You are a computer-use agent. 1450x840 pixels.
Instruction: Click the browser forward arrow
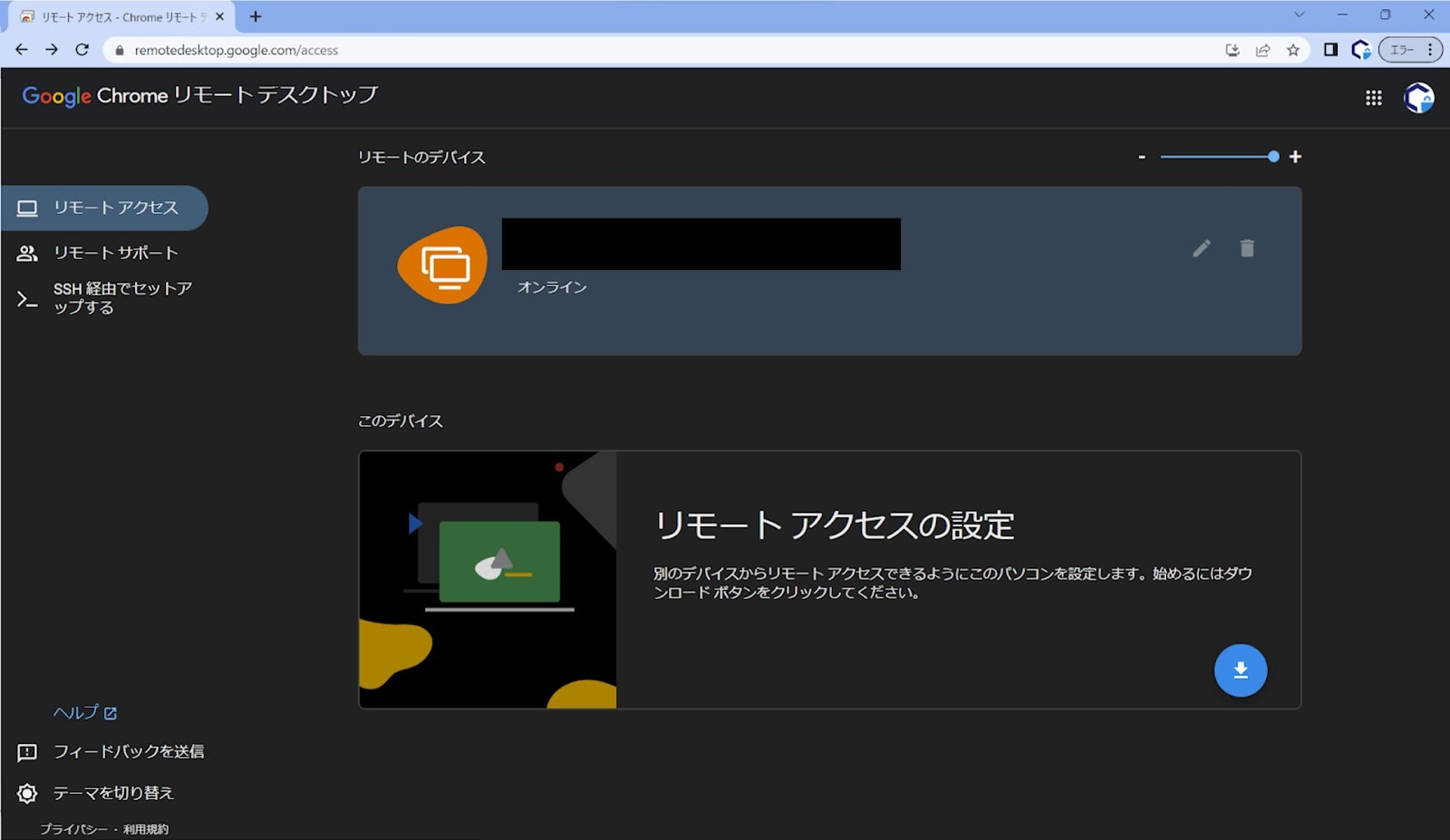point(52,50)
